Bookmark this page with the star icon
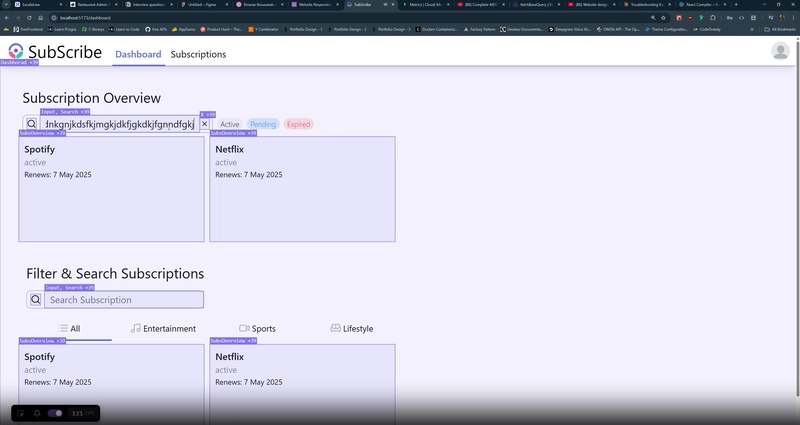 coord(663,17)
